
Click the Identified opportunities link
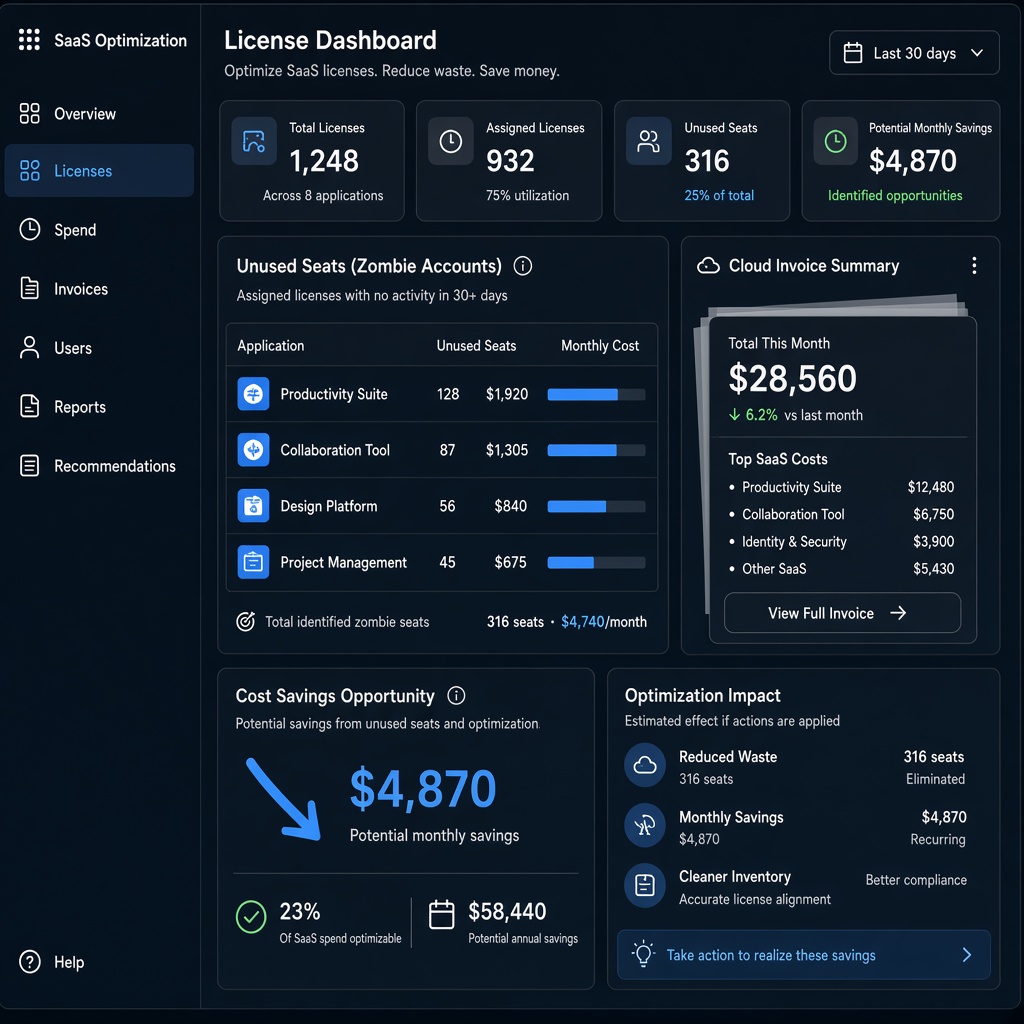tap(895, 195)
